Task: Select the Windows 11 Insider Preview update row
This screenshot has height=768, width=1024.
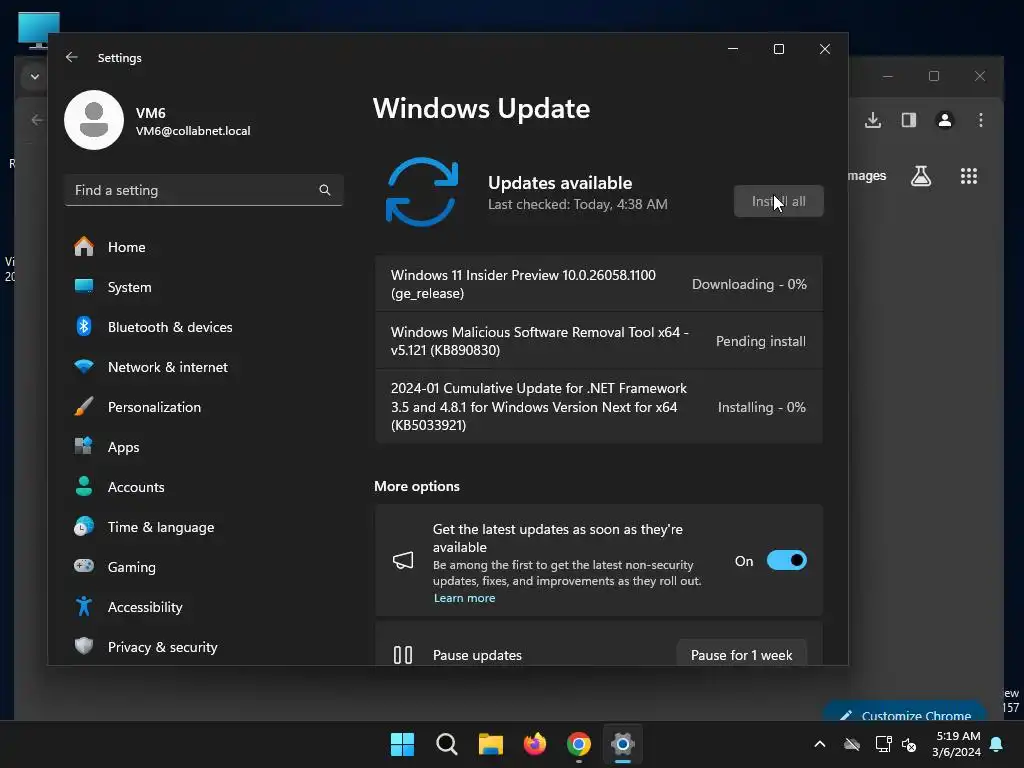Action: tap(598, 284)
